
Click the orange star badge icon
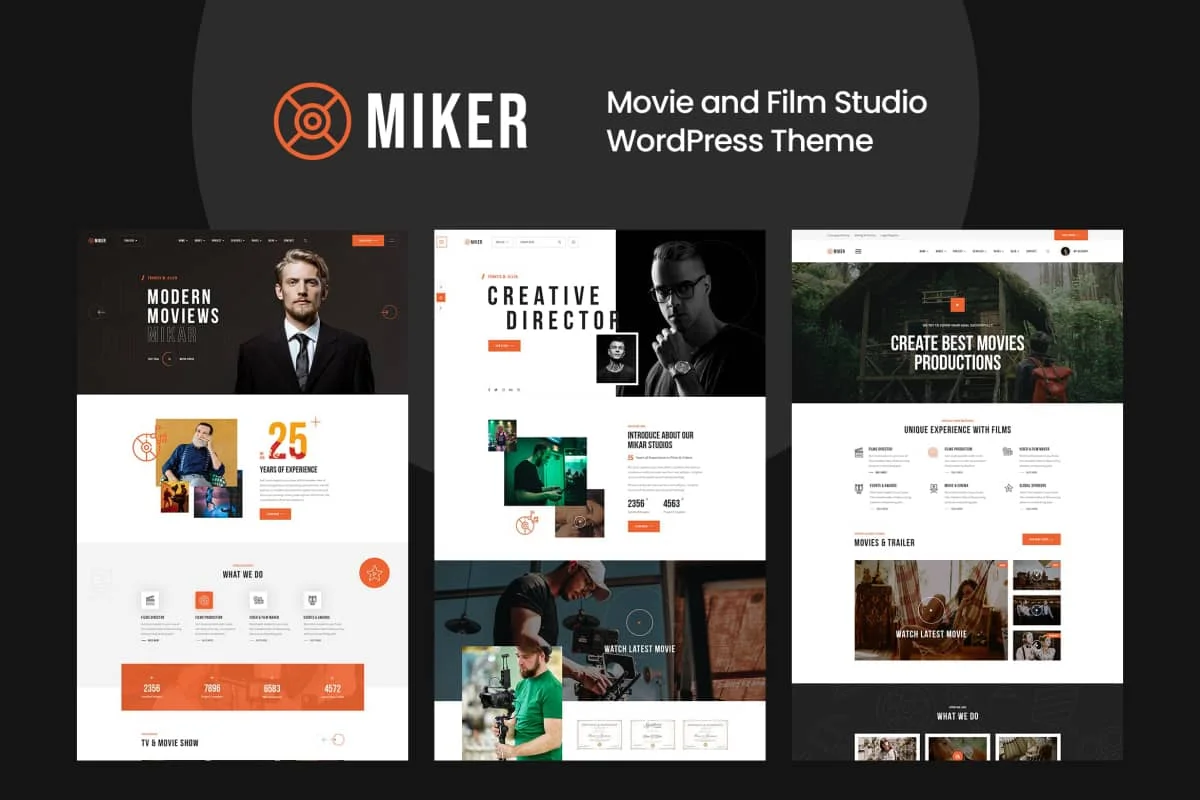click(x=374, y=573)
